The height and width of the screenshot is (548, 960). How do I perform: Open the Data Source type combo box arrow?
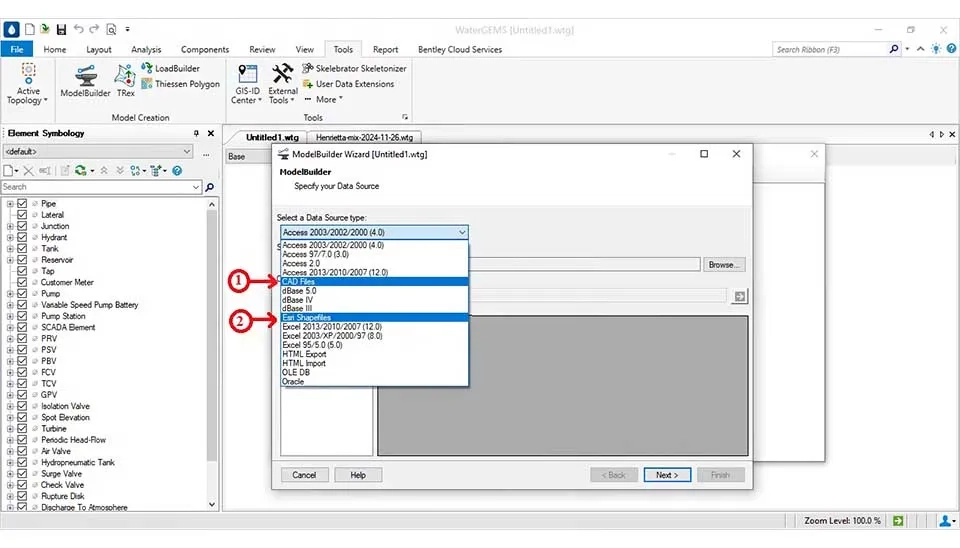tap(462, 232)
